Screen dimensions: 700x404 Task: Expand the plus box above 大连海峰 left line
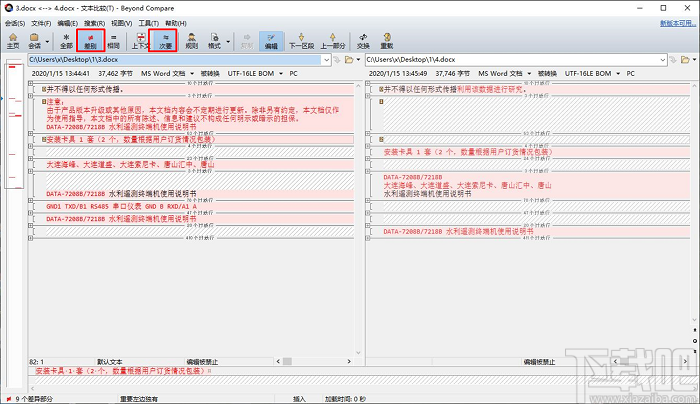coord(30,158)
